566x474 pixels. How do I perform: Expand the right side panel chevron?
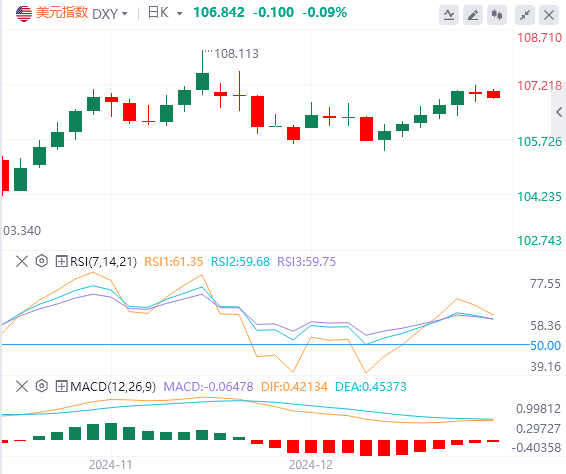[559, 112]
